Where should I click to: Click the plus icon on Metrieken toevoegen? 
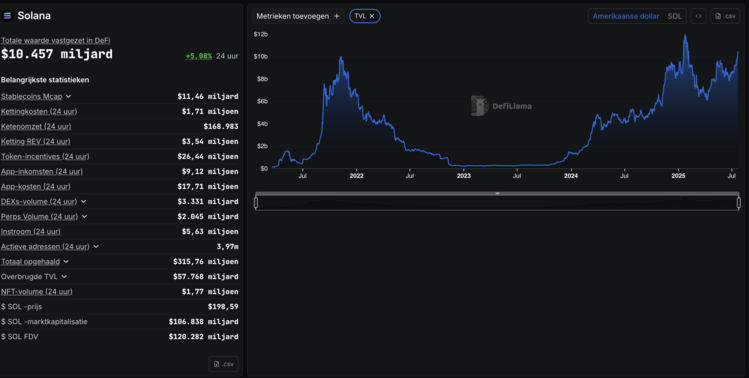tap(336, 16)
